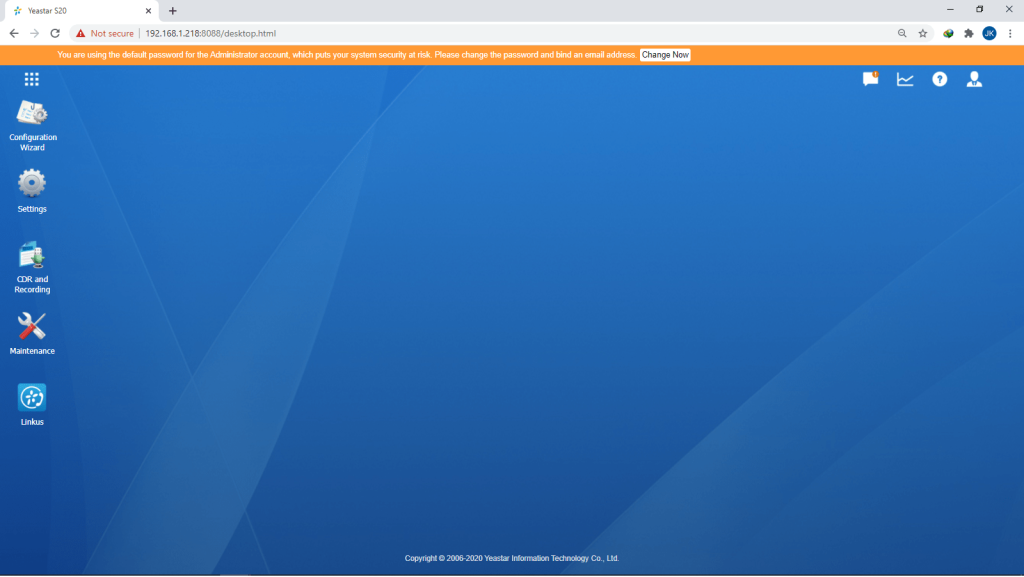Viewport: 1024px width, 577px height.
Task: Close the Yeastar S20 tab
Action: 148,10
